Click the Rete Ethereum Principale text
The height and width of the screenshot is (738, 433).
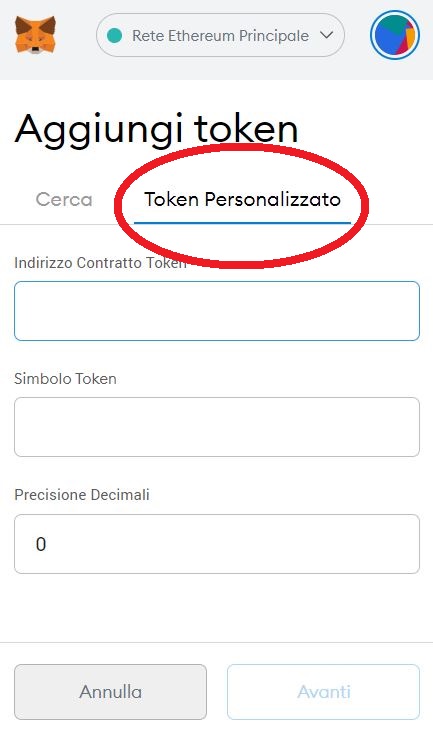(220, 36)
